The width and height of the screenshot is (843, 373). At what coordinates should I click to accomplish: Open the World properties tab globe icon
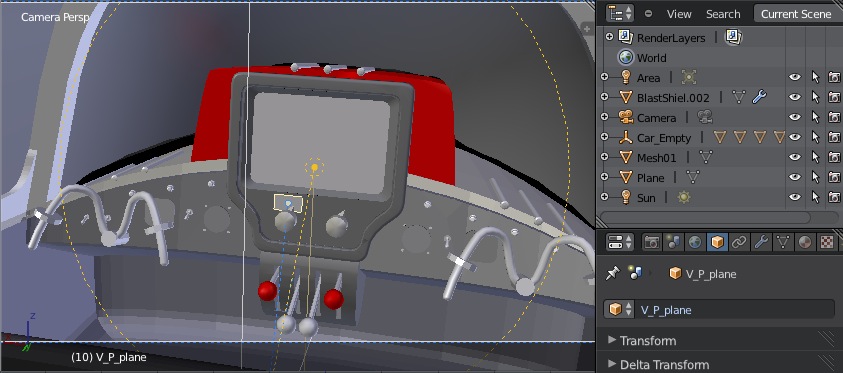point(695,242)
